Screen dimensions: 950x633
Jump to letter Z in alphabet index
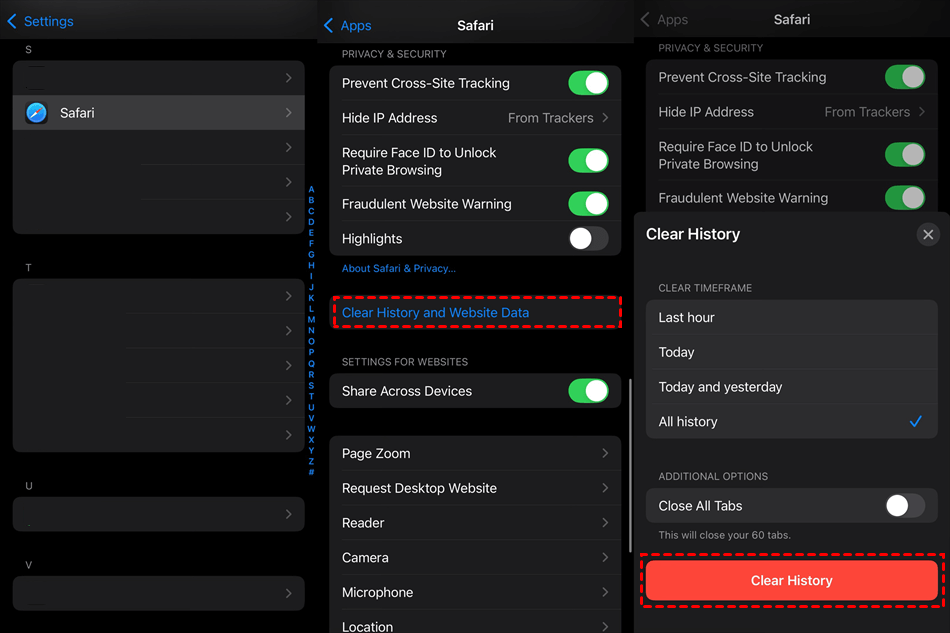tap(311, 461)
